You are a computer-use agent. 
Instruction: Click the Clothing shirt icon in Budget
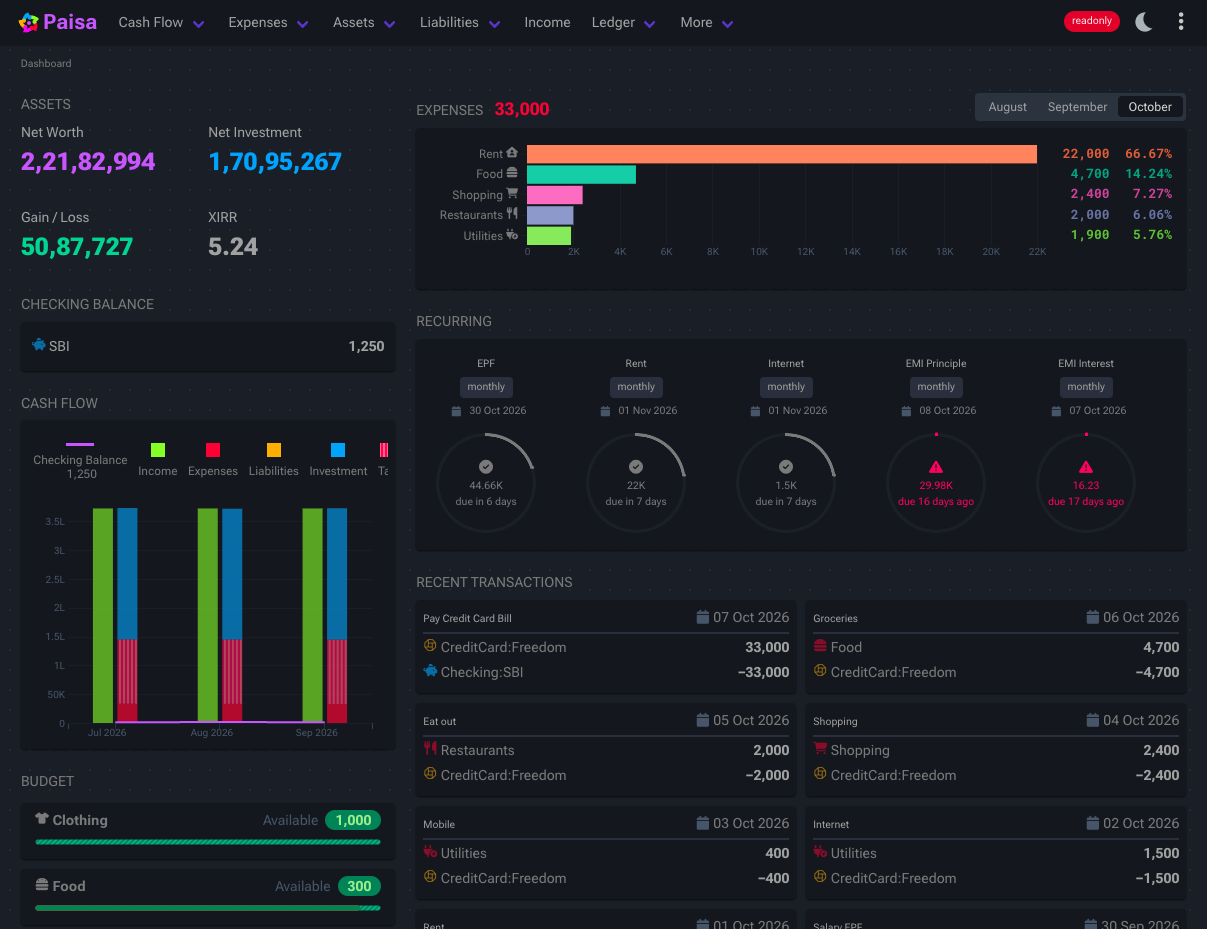[x=42, y=819]
